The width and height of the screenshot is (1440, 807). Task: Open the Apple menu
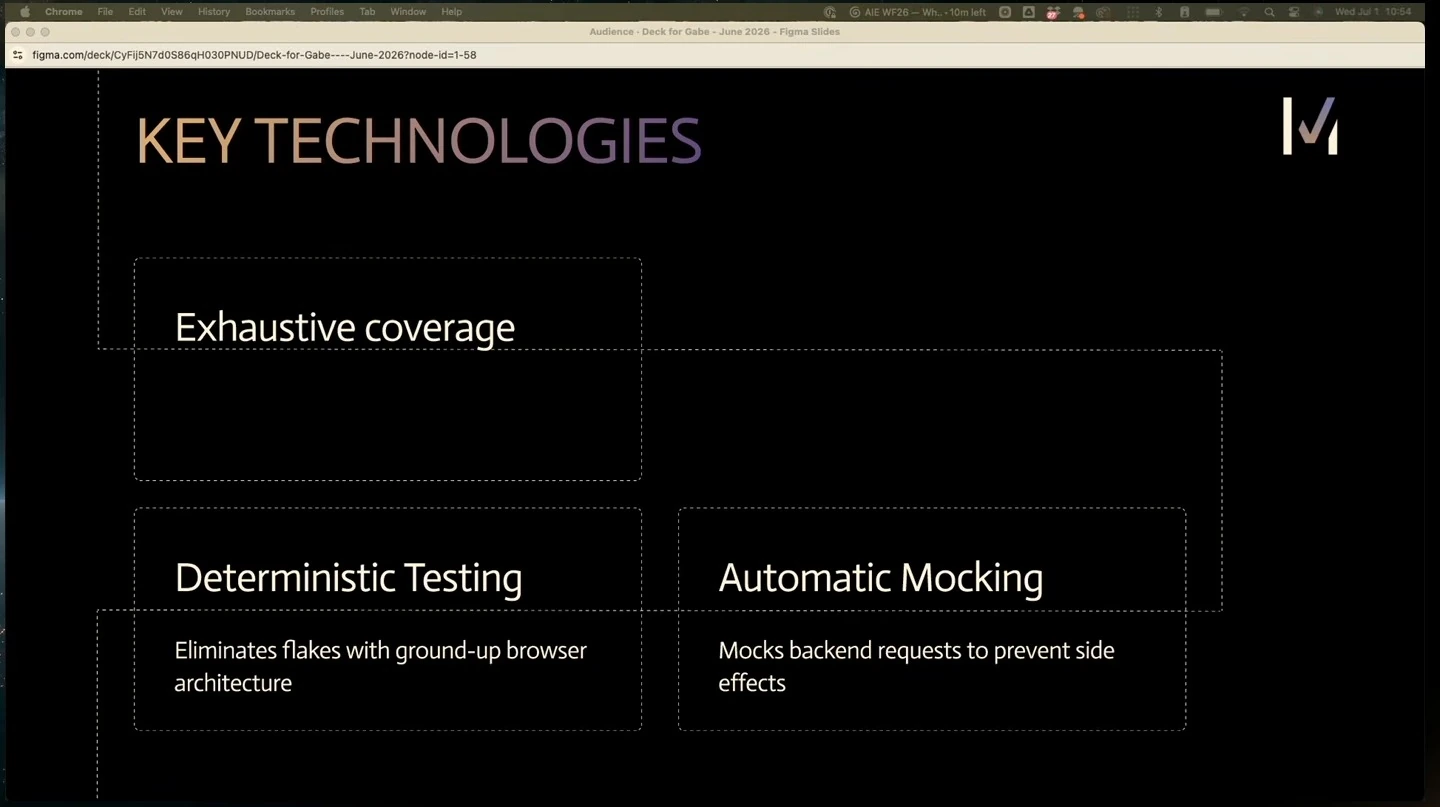click(25, 12)
